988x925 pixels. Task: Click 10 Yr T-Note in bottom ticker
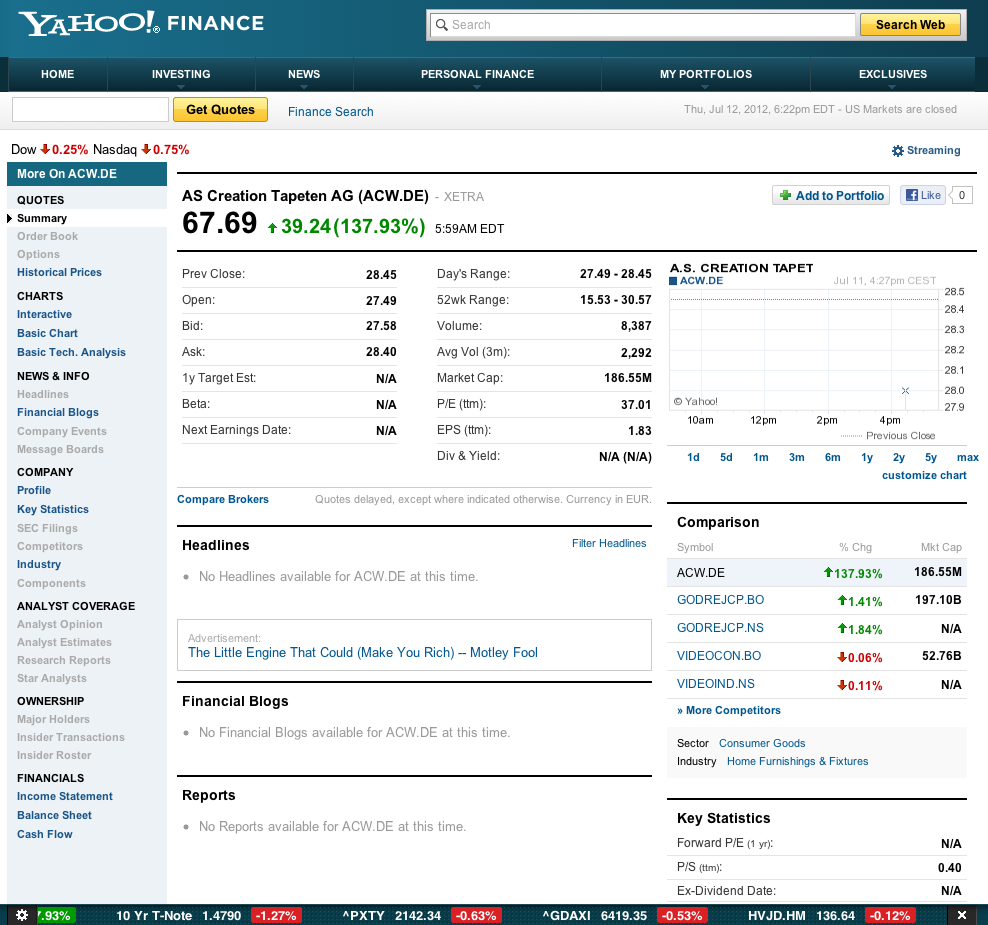click(154, 916)
